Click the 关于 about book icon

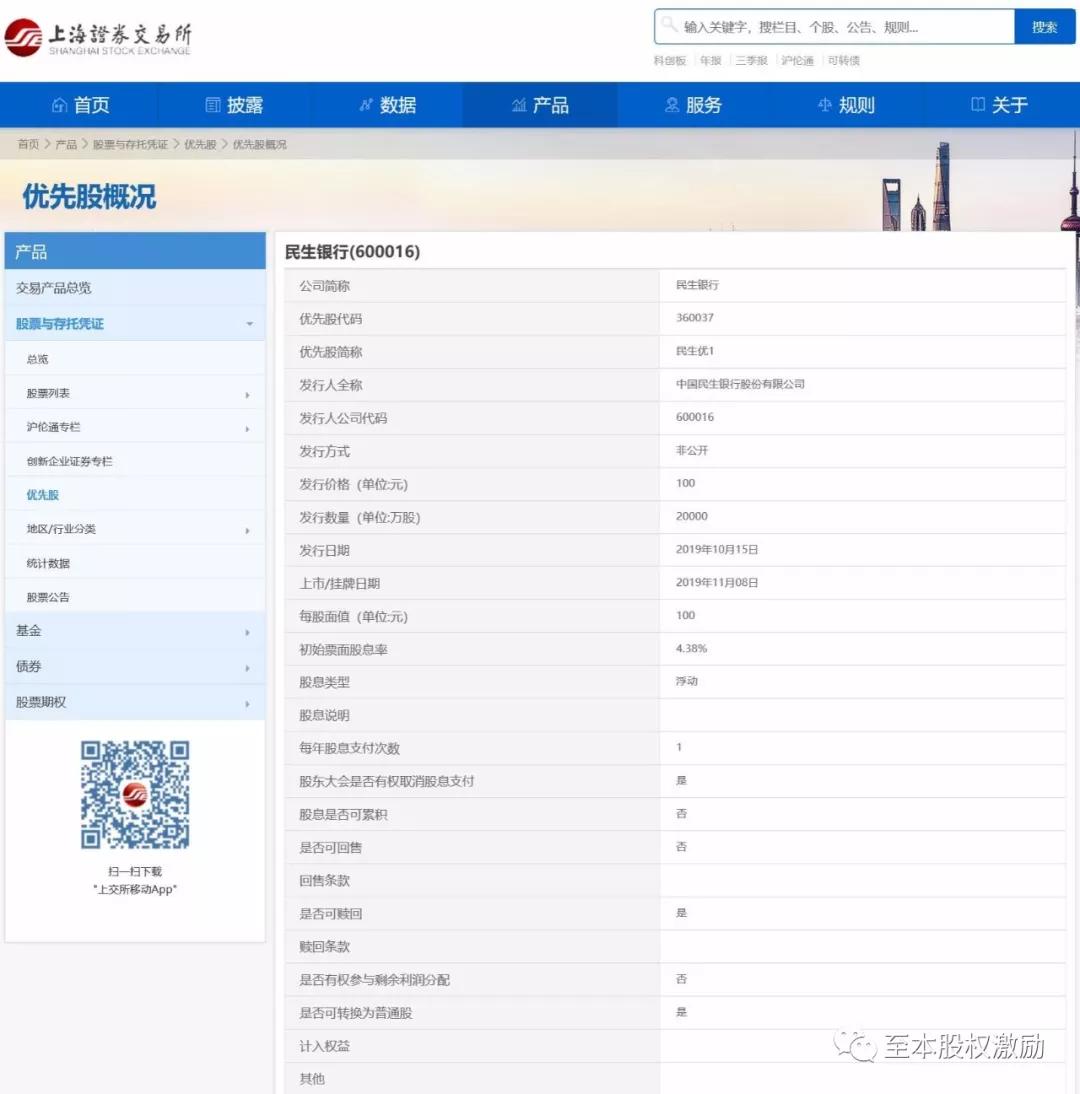pyautogui.click(x=979, y=104)
